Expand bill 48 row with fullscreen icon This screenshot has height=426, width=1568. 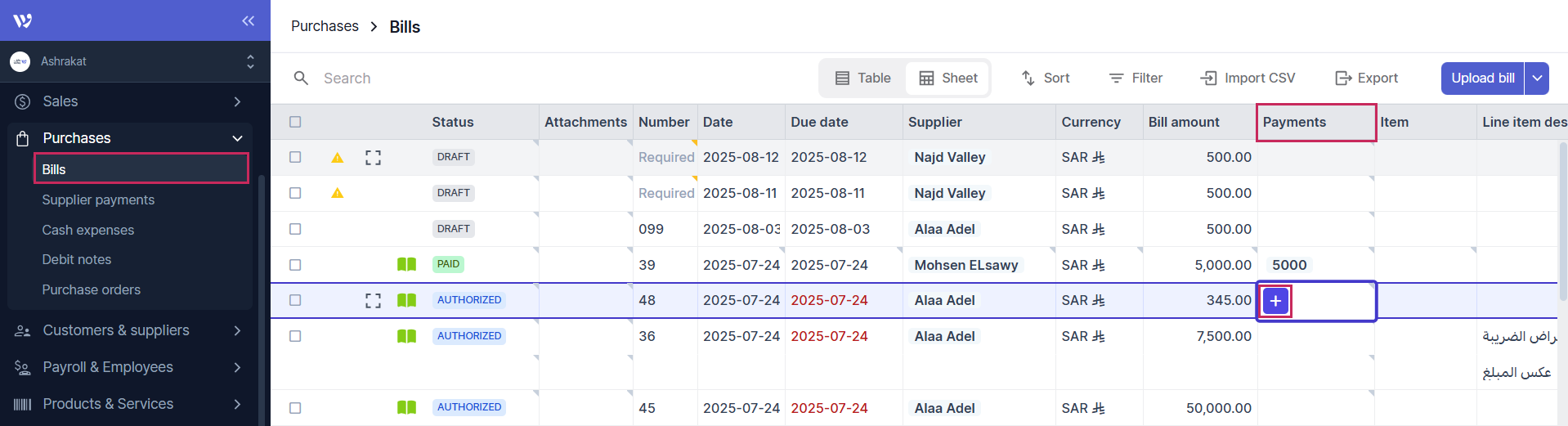click(x=373, y=300)
